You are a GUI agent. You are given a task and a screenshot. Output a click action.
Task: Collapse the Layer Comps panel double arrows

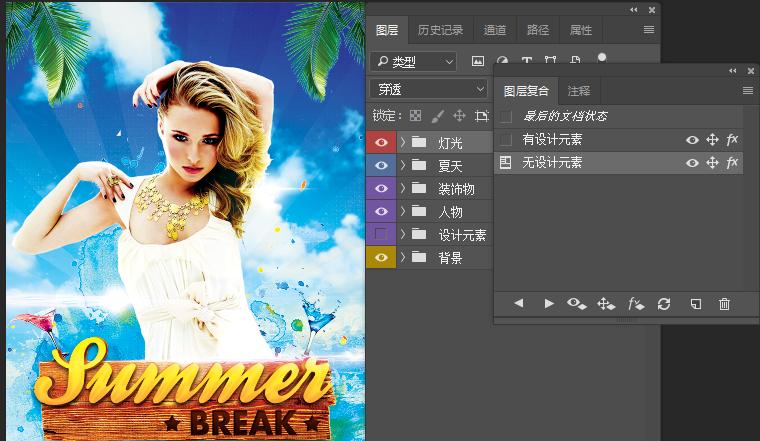click(732, 71)
